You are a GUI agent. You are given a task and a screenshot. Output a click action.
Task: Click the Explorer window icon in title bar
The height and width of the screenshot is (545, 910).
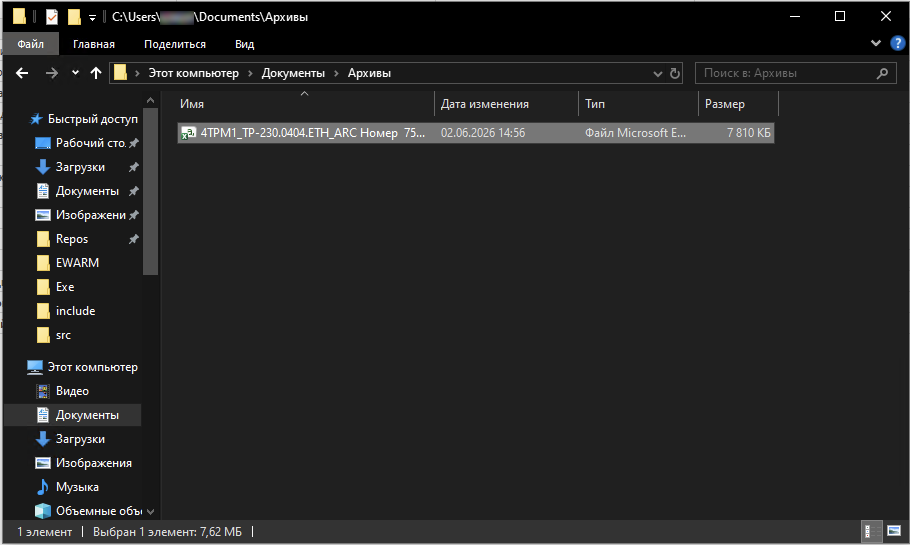point(19,16)
